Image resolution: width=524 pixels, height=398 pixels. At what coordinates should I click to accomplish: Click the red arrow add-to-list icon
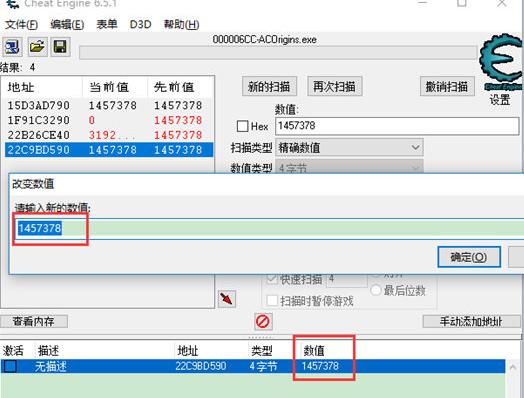pyautogui.click(x=227, y=299)
